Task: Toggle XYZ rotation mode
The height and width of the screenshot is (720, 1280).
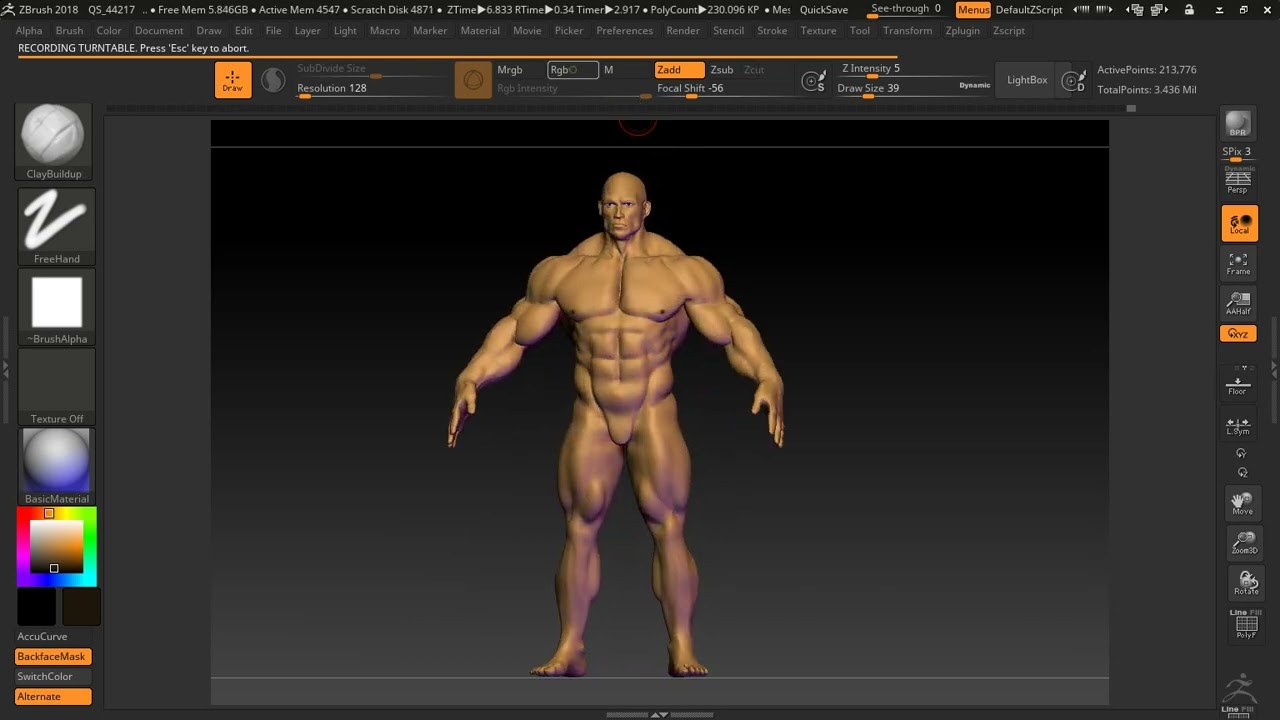Action: point(1238,333)
